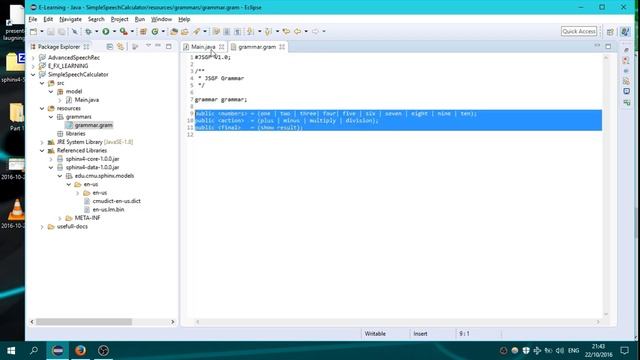Click the Search flashlight toolbar icon
Screen dimensions: 640x360
pos(197,31)
